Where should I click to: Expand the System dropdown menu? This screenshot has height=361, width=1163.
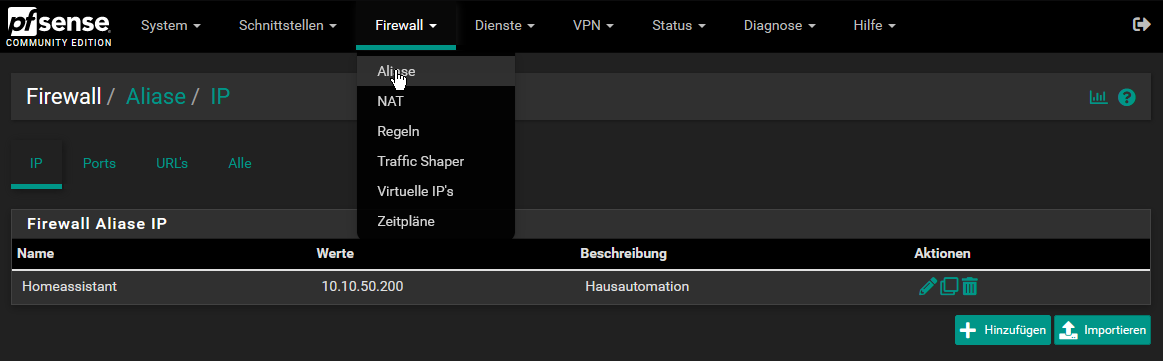[171, 25]
